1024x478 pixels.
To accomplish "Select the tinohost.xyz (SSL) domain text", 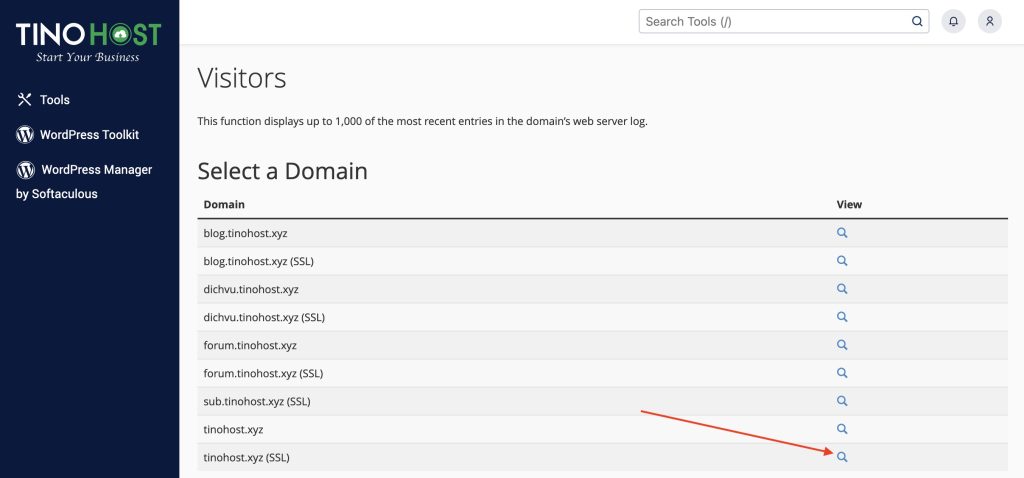I will click(x=246, y=458).
